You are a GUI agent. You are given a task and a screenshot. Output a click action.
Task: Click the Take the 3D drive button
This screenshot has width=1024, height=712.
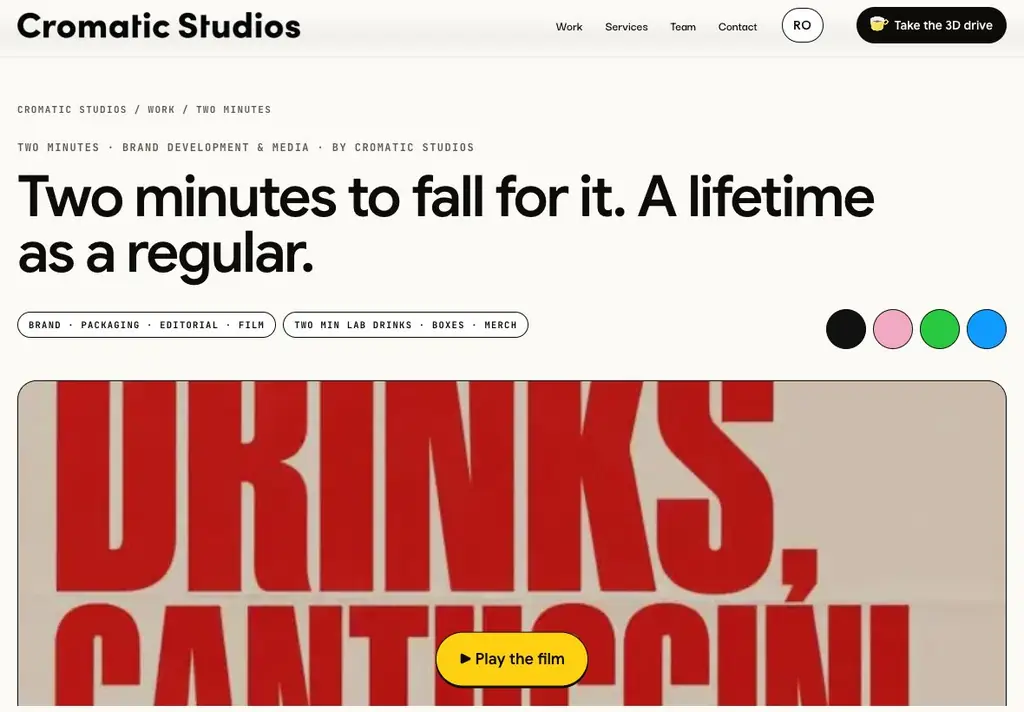click(x=931, y=25)
